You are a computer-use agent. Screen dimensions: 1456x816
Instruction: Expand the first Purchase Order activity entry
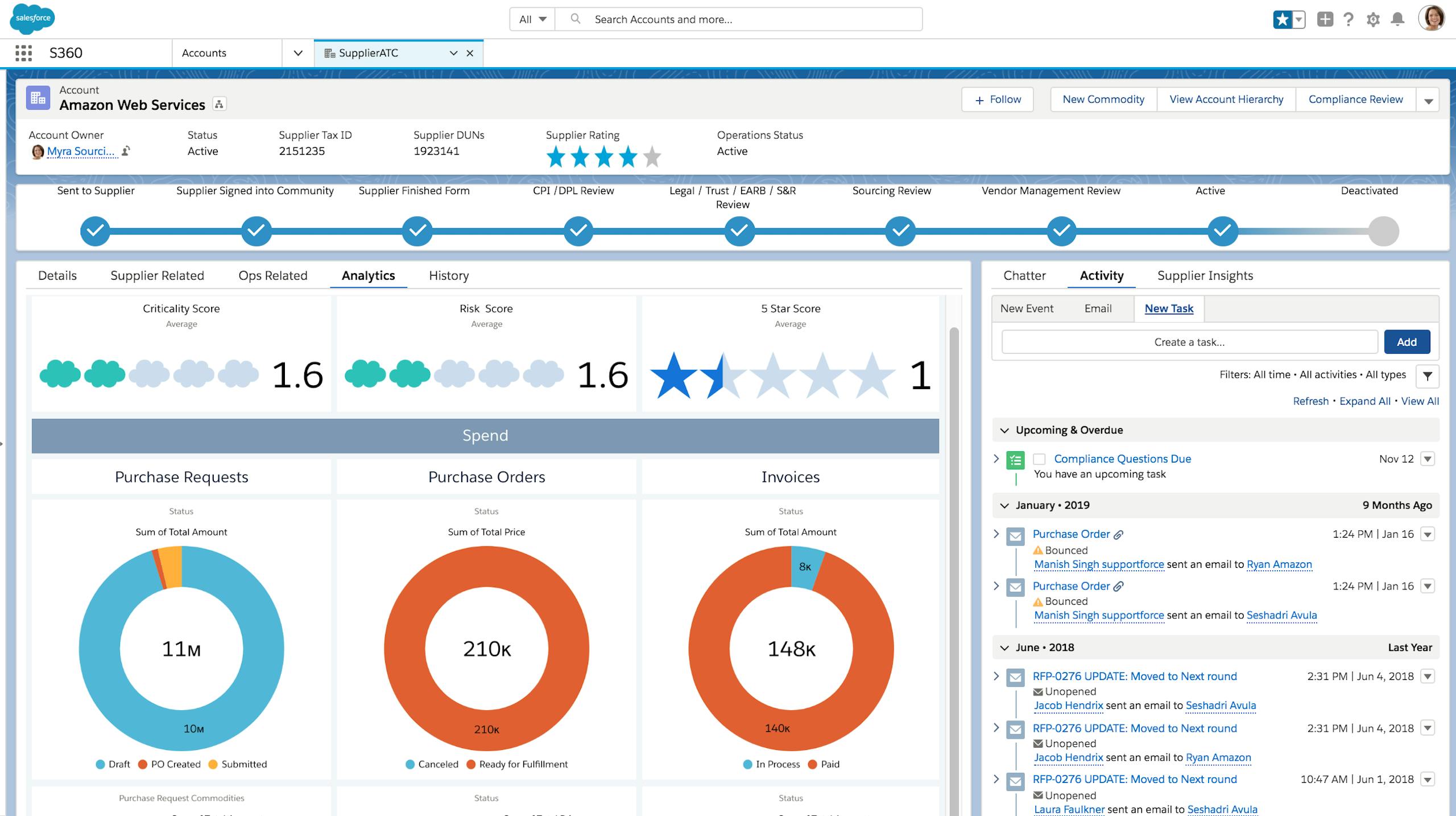(x=996, y=534)
